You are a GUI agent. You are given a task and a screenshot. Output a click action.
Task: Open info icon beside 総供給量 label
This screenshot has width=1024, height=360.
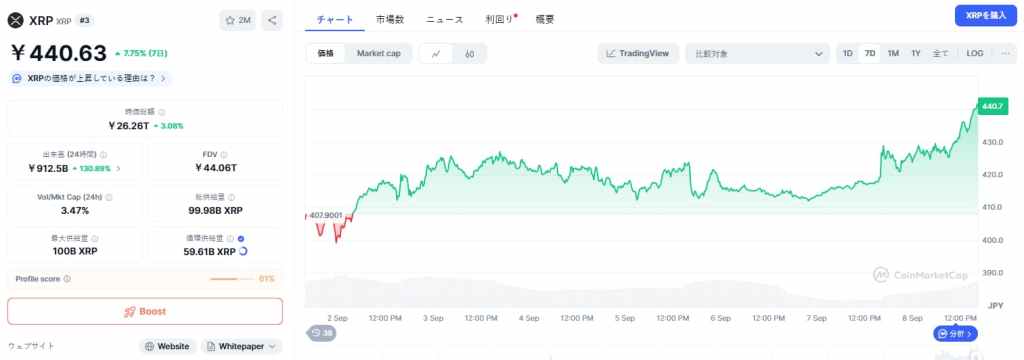[232, 197]
